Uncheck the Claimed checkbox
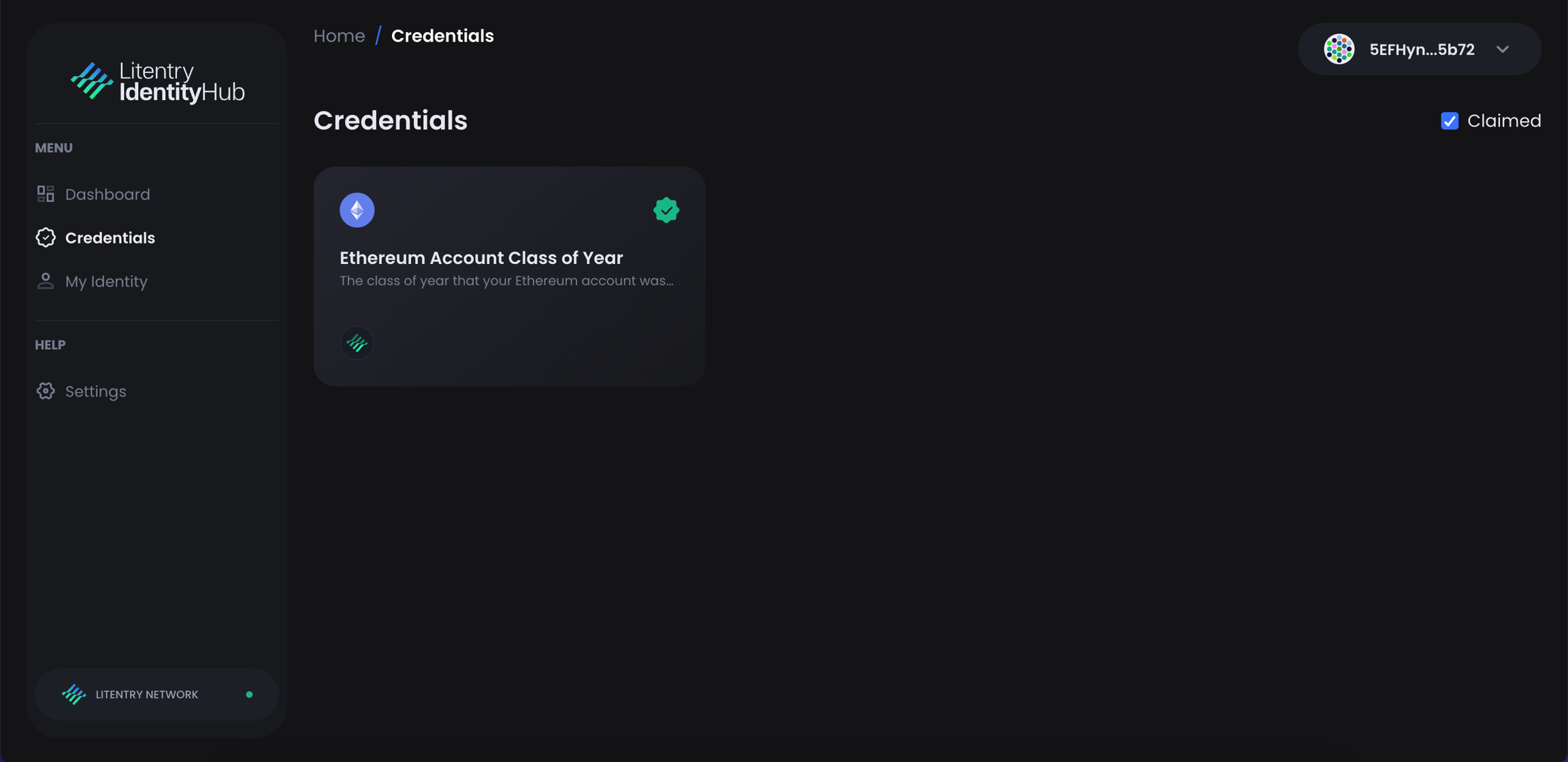The height and width of the screenshot is (762, 1568). point(1450,121)
